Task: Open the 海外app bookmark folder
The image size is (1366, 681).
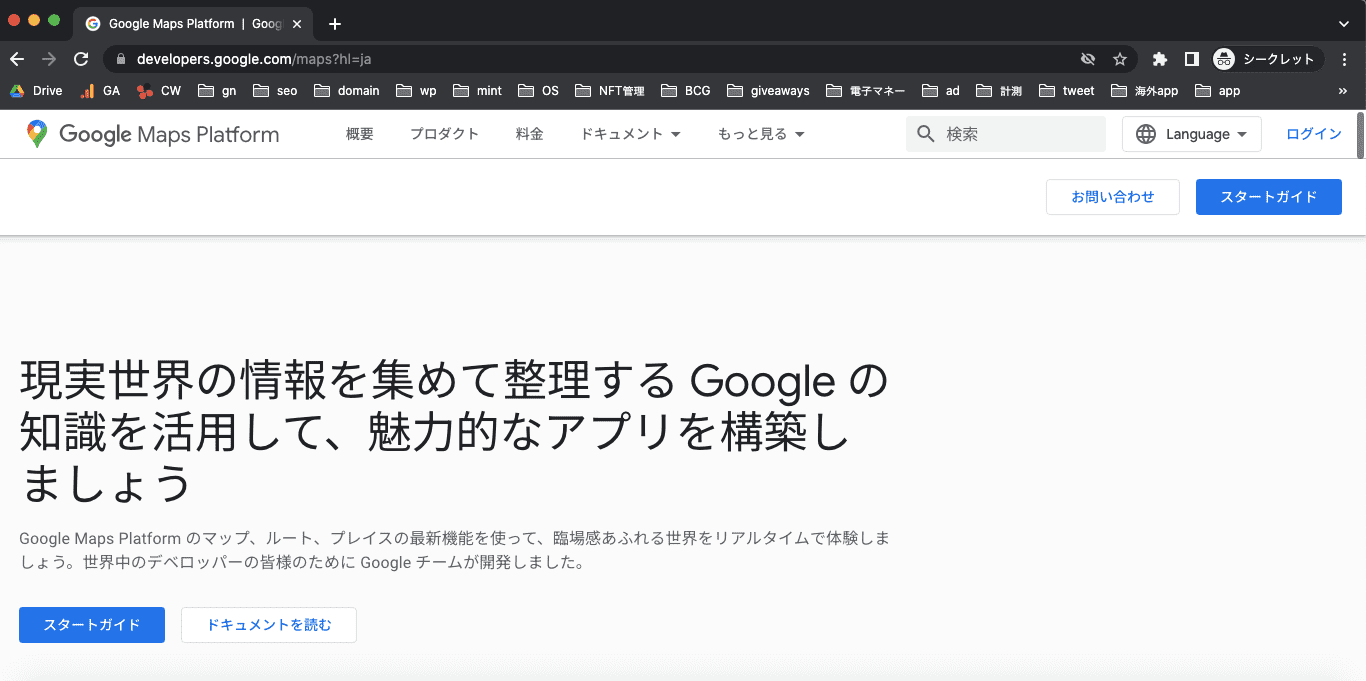Action: (1145, 91)
